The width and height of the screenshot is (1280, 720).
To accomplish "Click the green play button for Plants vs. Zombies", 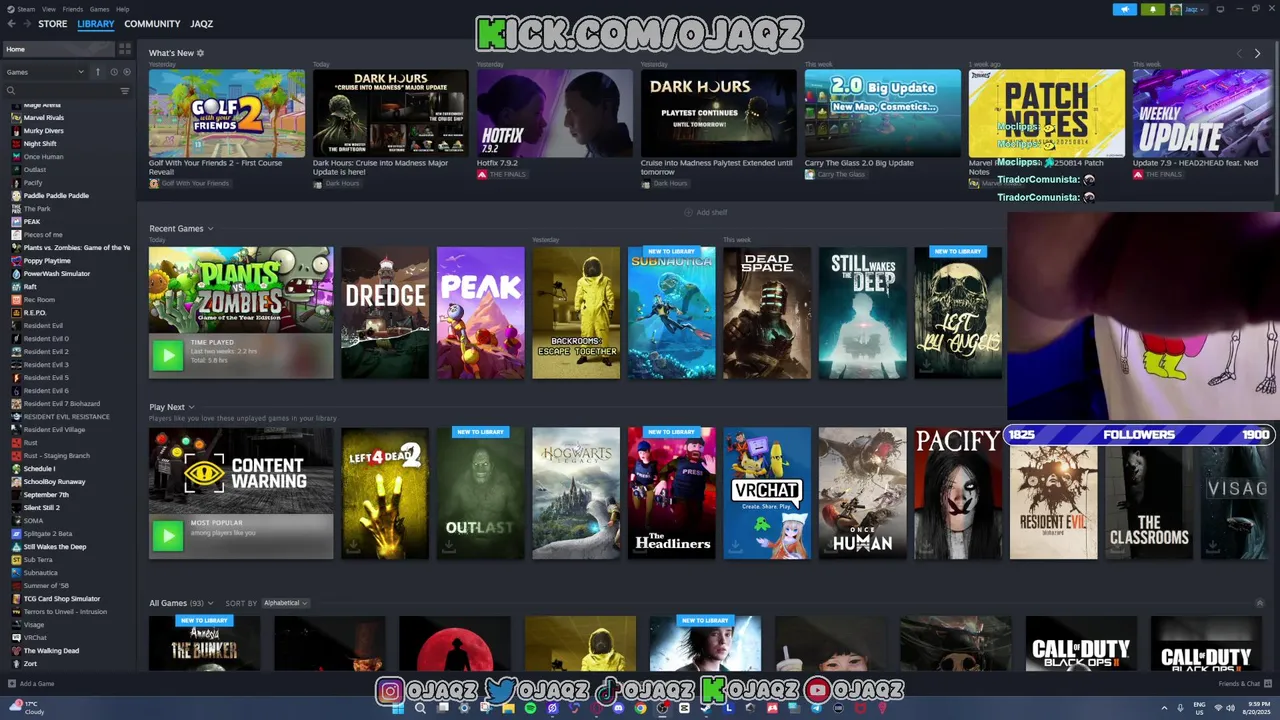I will (x=167, y=354).
